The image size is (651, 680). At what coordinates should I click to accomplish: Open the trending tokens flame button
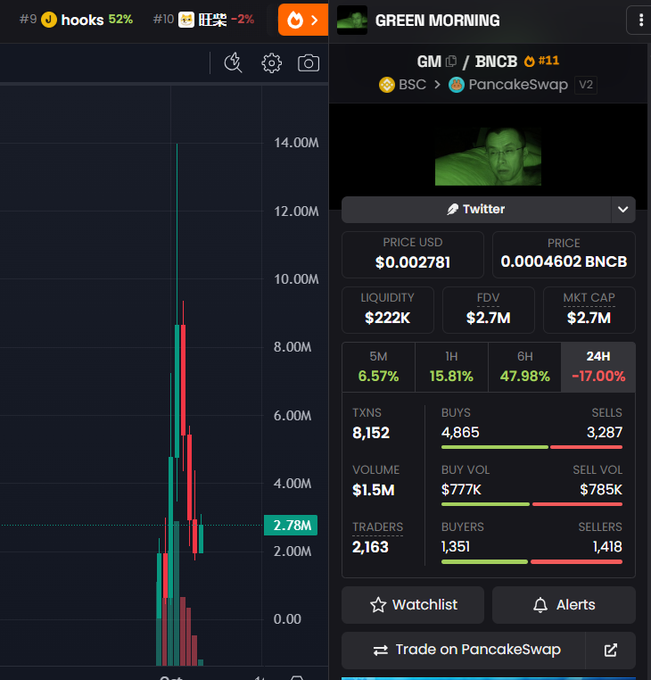coord(303,20)
